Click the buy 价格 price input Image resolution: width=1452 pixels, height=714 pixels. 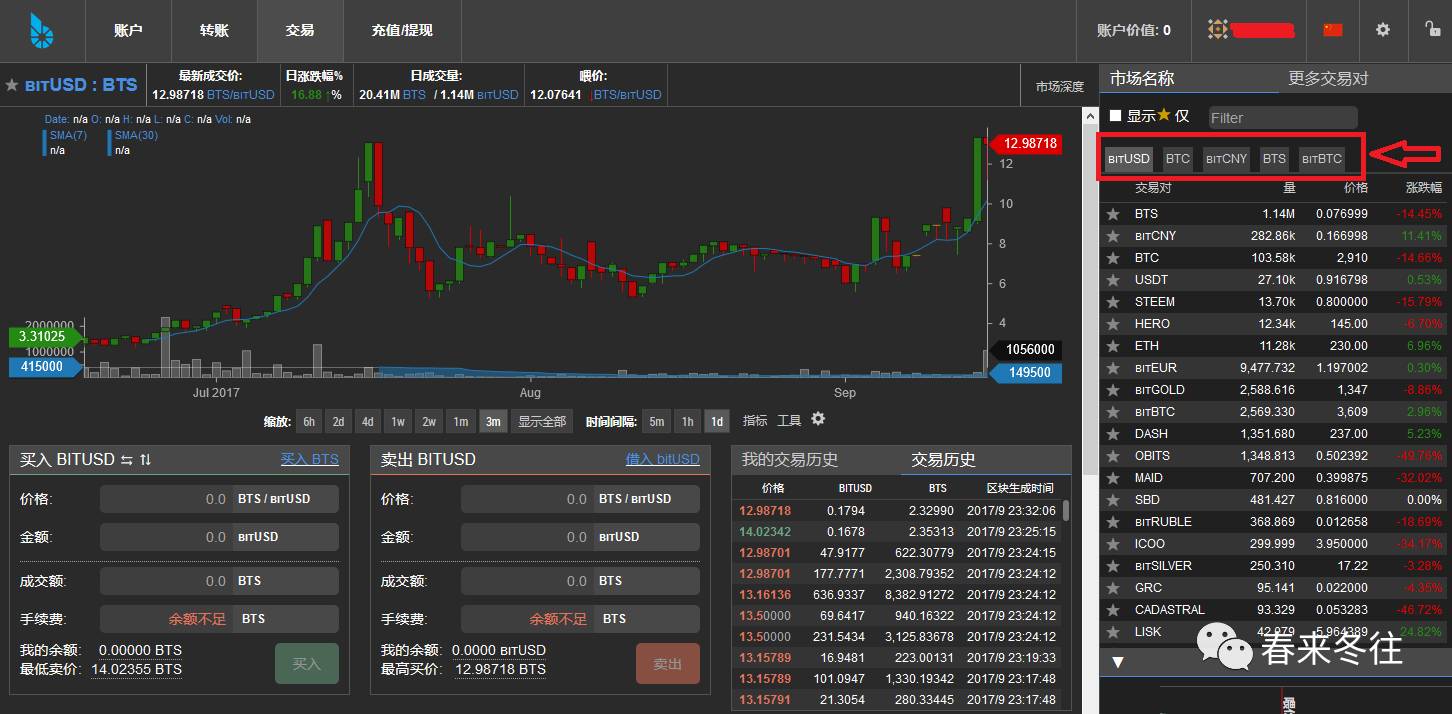[x=165, y=499]
